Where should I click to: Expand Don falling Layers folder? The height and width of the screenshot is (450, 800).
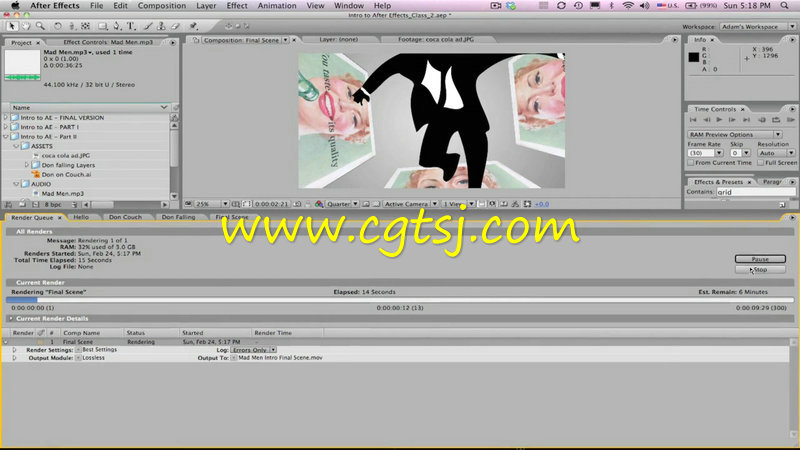(27, 165)
